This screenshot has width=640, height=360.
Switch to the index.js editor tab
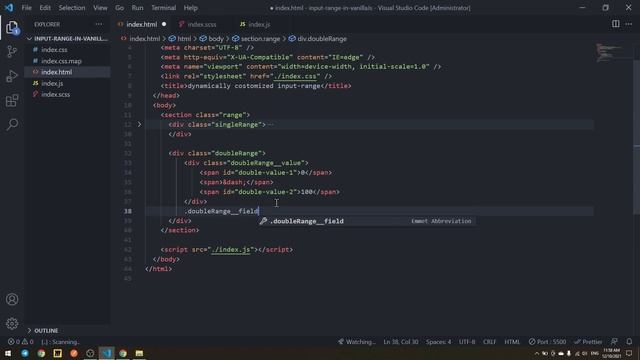point(259,24)
